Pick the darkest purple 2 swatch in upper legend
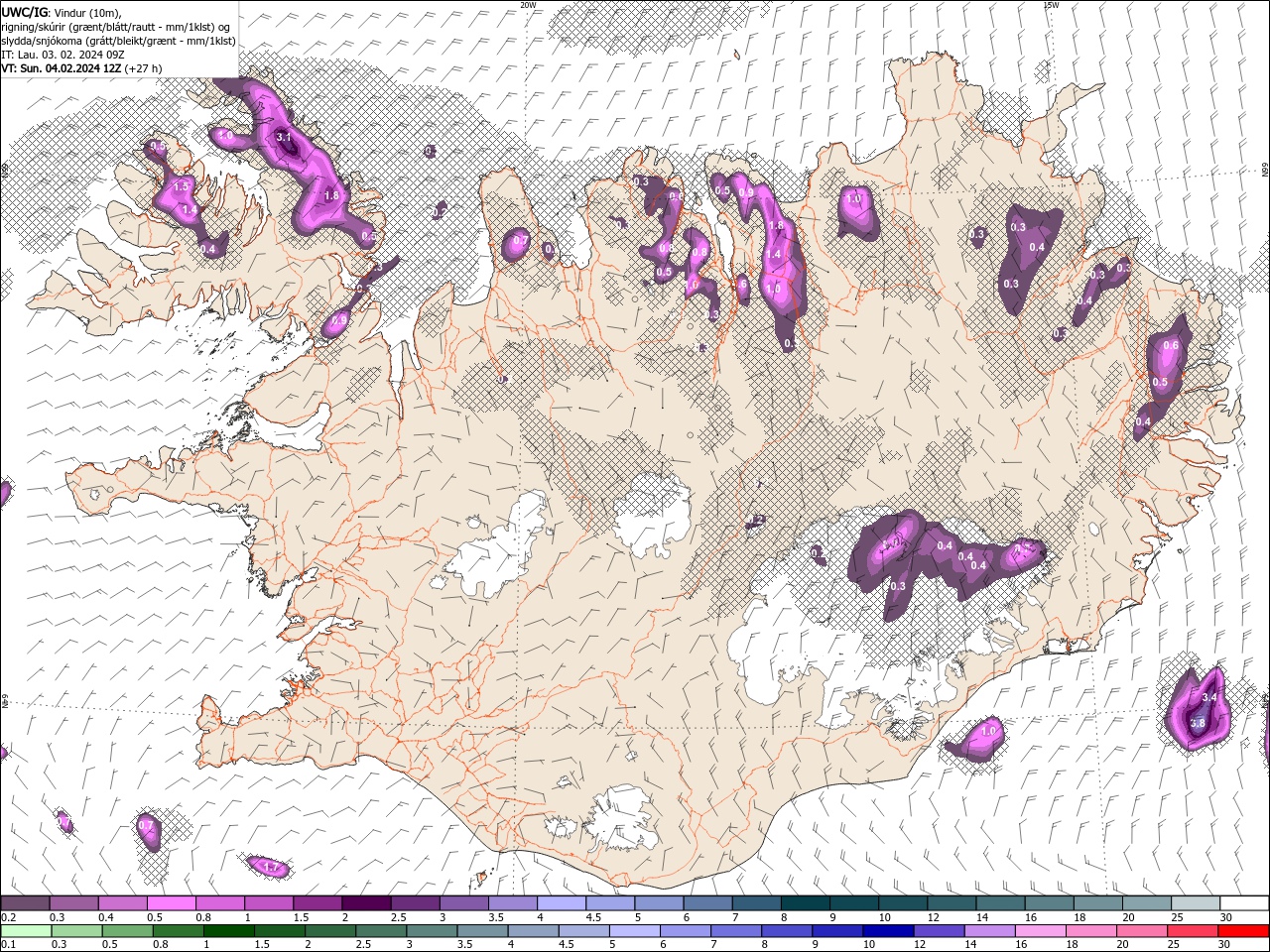 click(365, 903)
